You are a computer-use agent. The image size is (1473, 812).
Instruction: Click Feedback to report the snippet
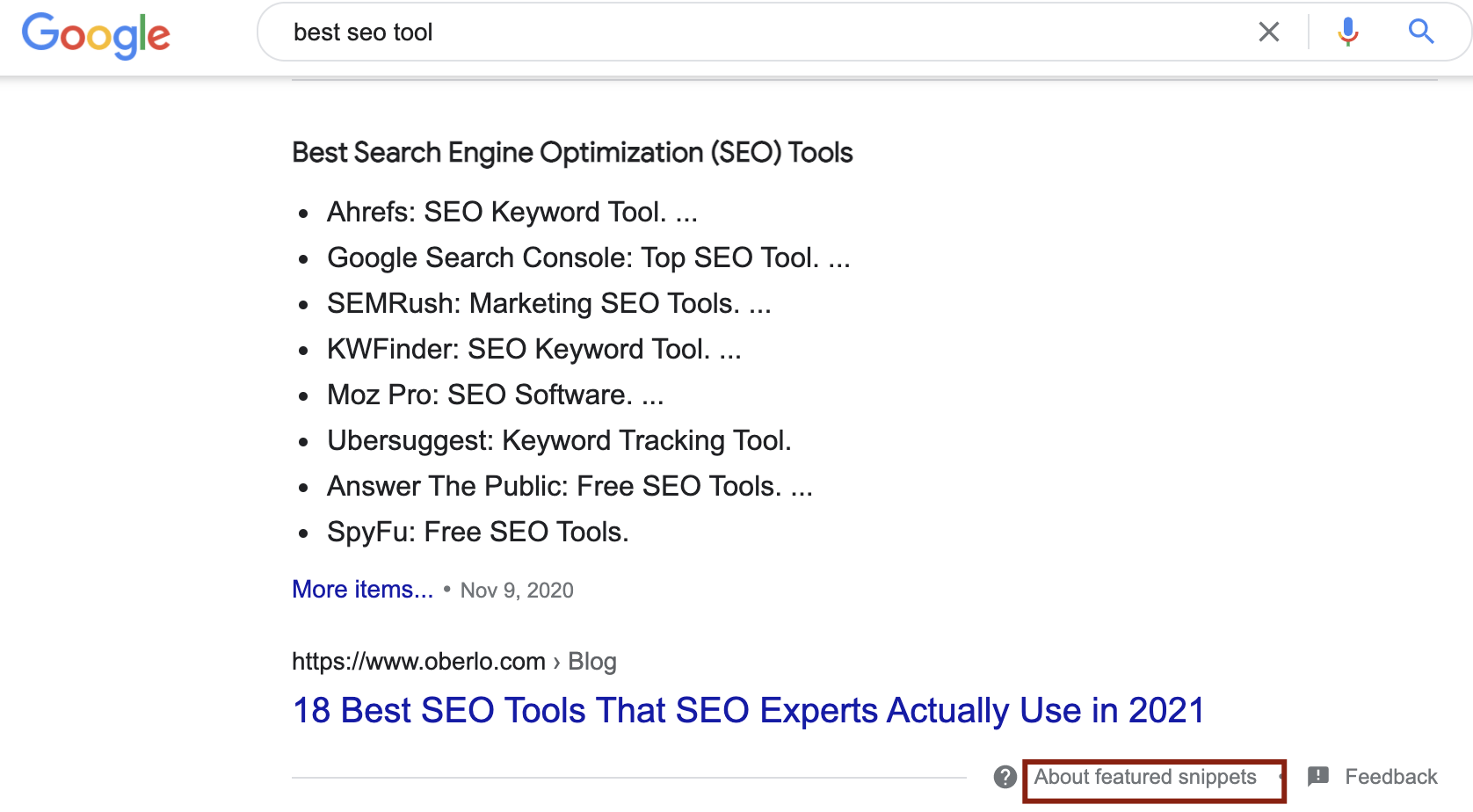pyautogui.click(x=1391, y=777)
